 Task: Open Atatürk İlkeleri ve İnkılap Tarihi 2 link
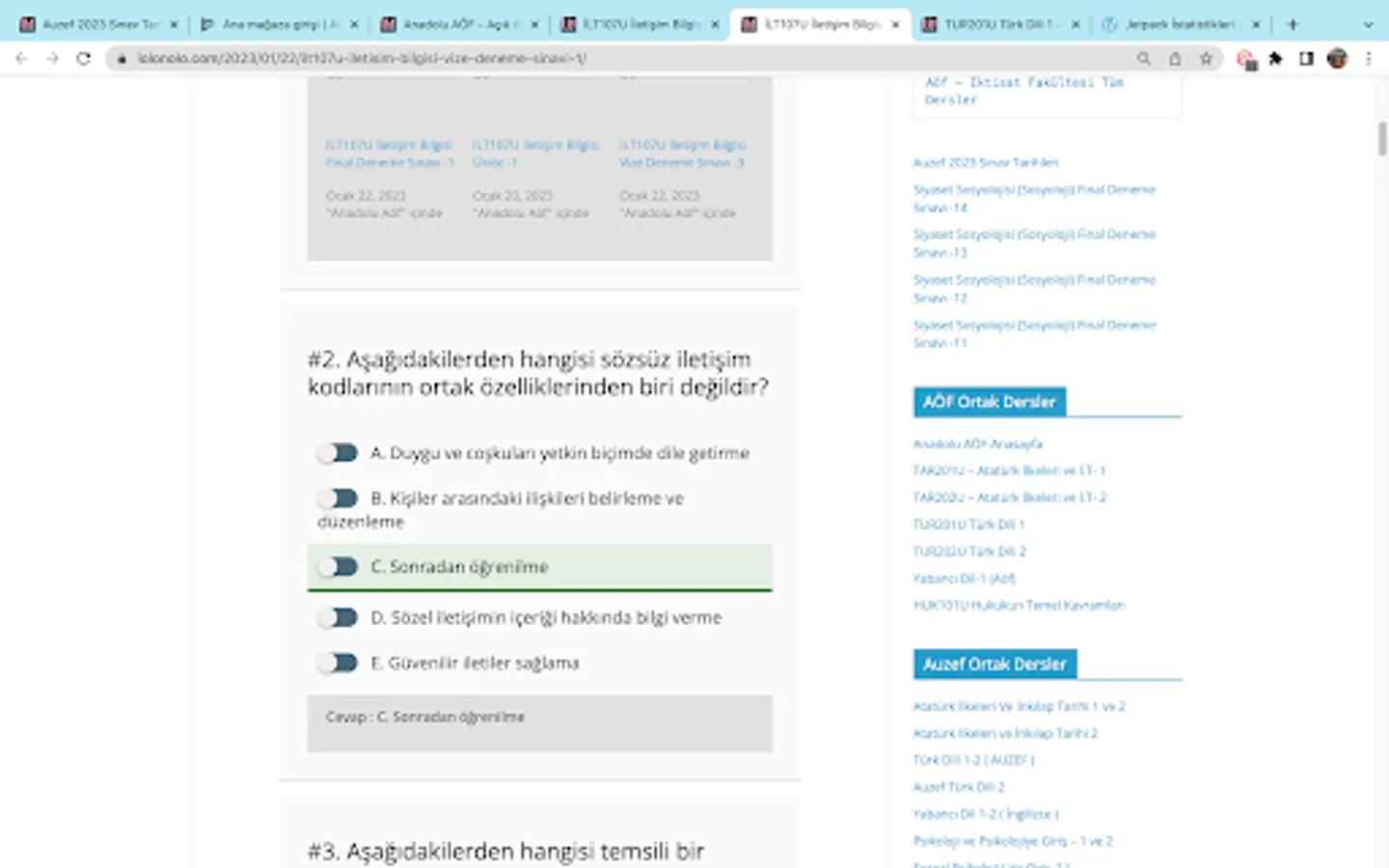[x=1005, y=733]
